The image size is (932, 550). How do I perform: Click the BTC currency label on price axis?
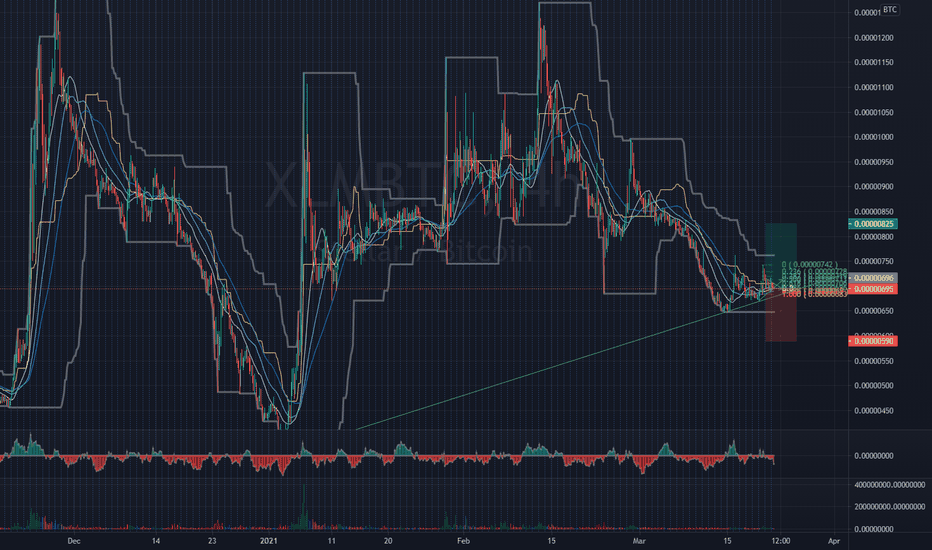tap(890, 10)
